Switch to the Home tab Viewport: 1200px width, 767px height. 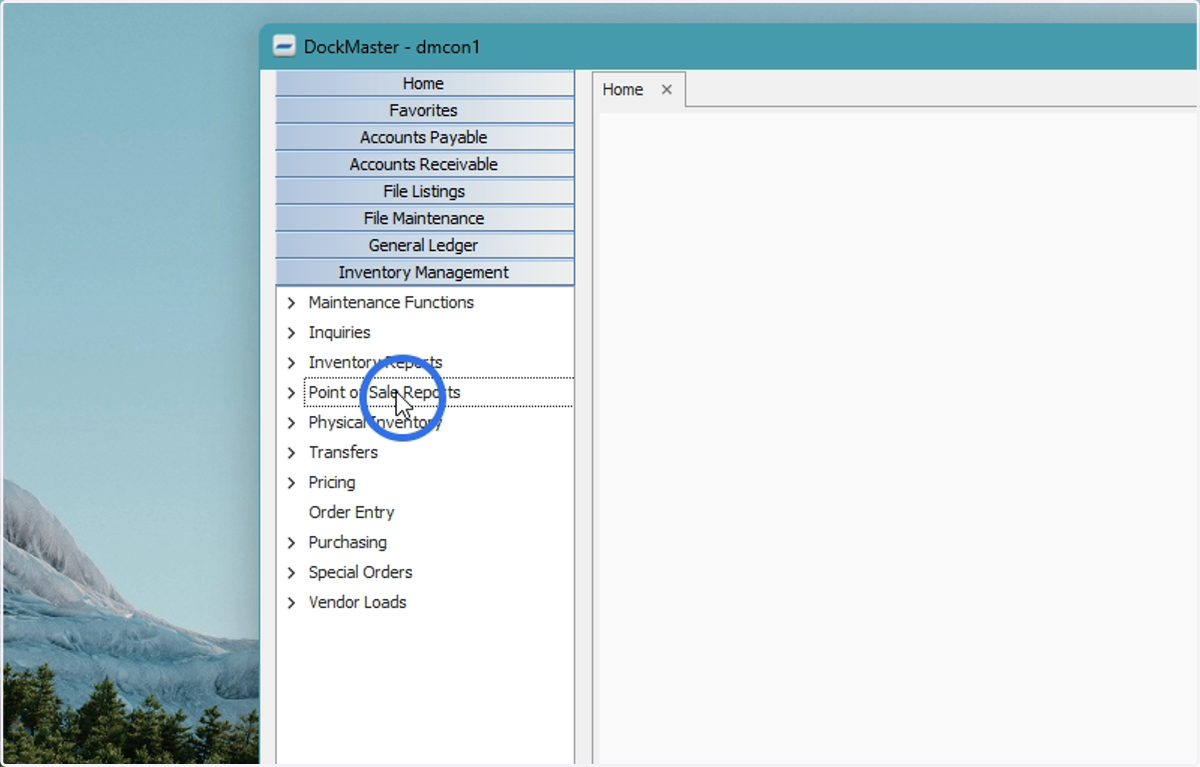tap(622, 89)
